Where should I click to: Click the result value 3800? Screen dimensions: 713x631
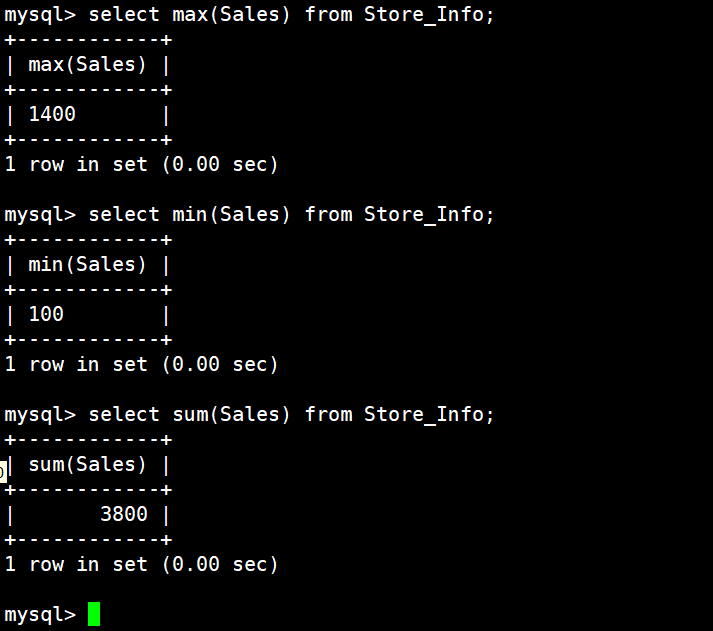pyautogui.click(x=124, y=514)
